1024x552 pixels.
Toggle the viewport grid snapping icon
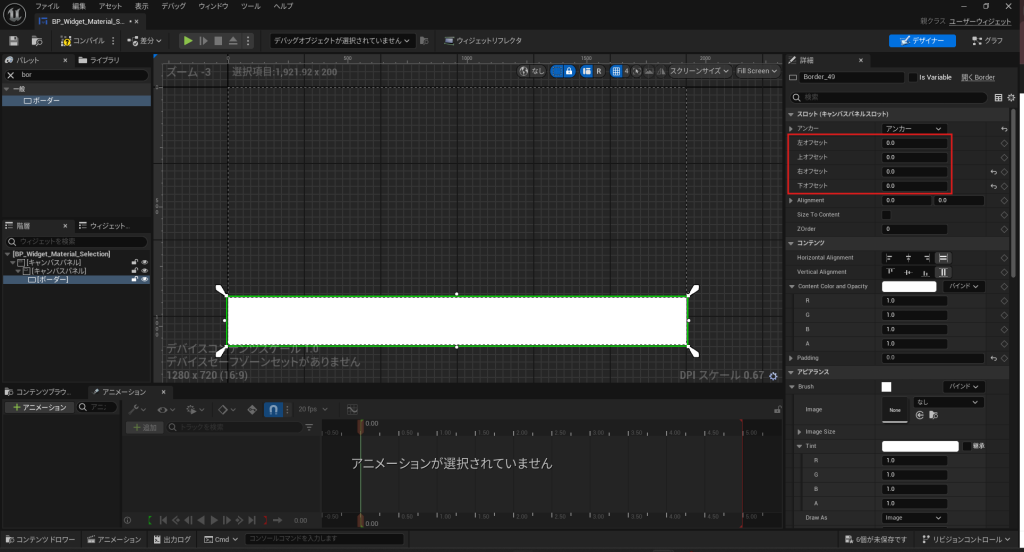(615, 71)
